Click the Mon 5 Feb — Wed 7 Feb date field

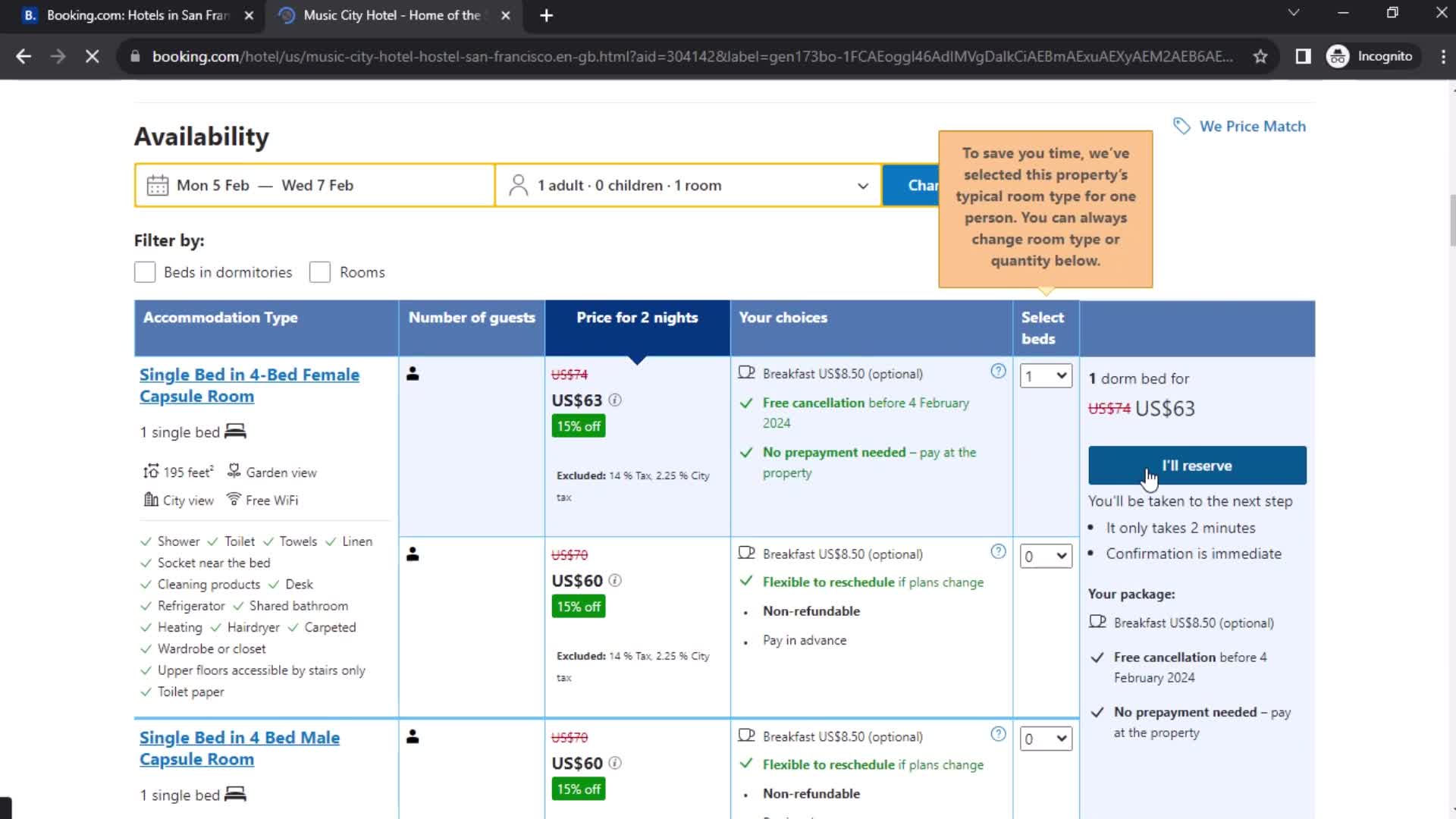point(314,185)
